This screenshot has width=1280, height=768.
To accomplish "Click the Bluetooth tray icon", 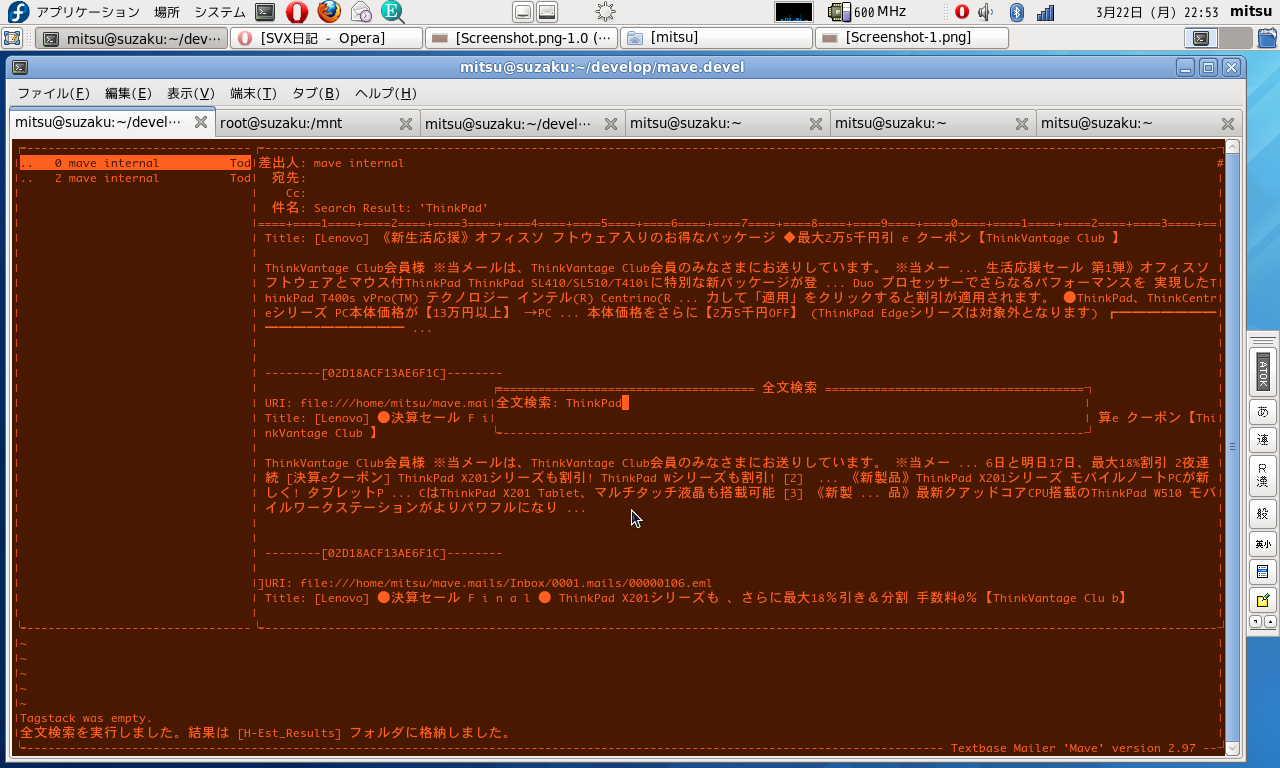I will pos(1016,12).
